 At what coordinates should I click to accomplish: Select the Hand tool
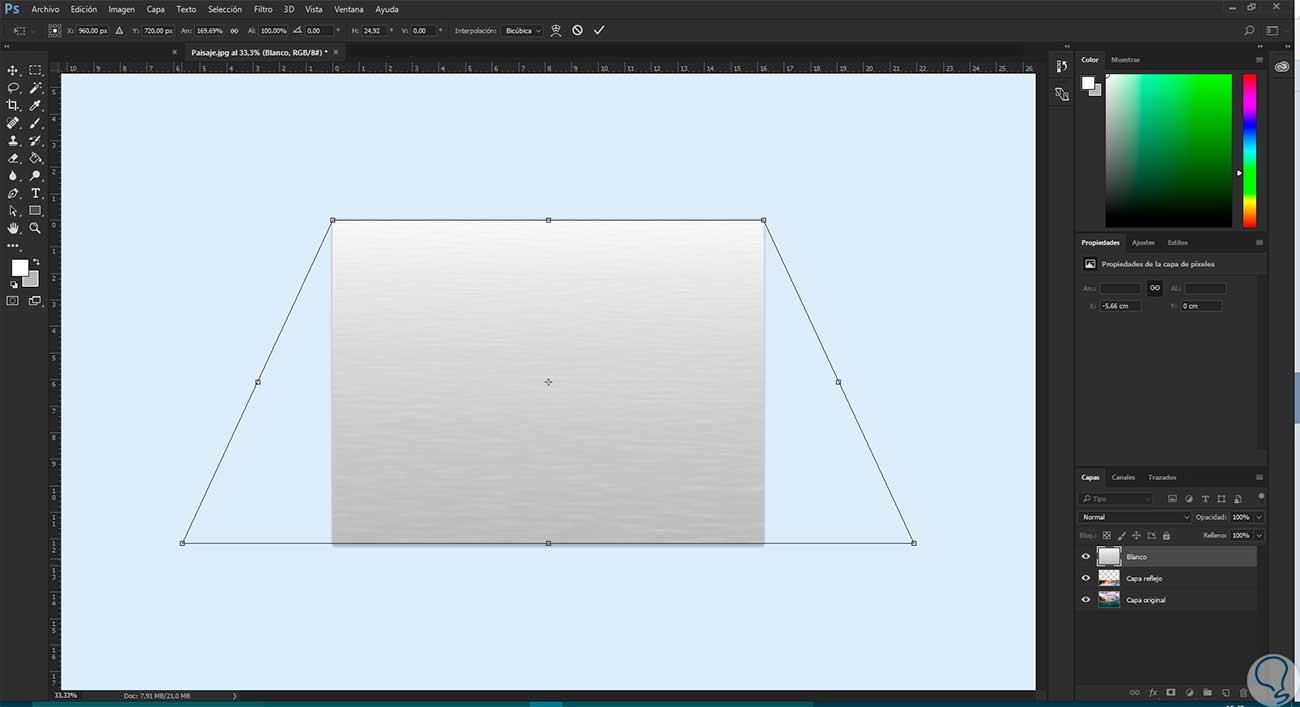click(x=13, y=228)
